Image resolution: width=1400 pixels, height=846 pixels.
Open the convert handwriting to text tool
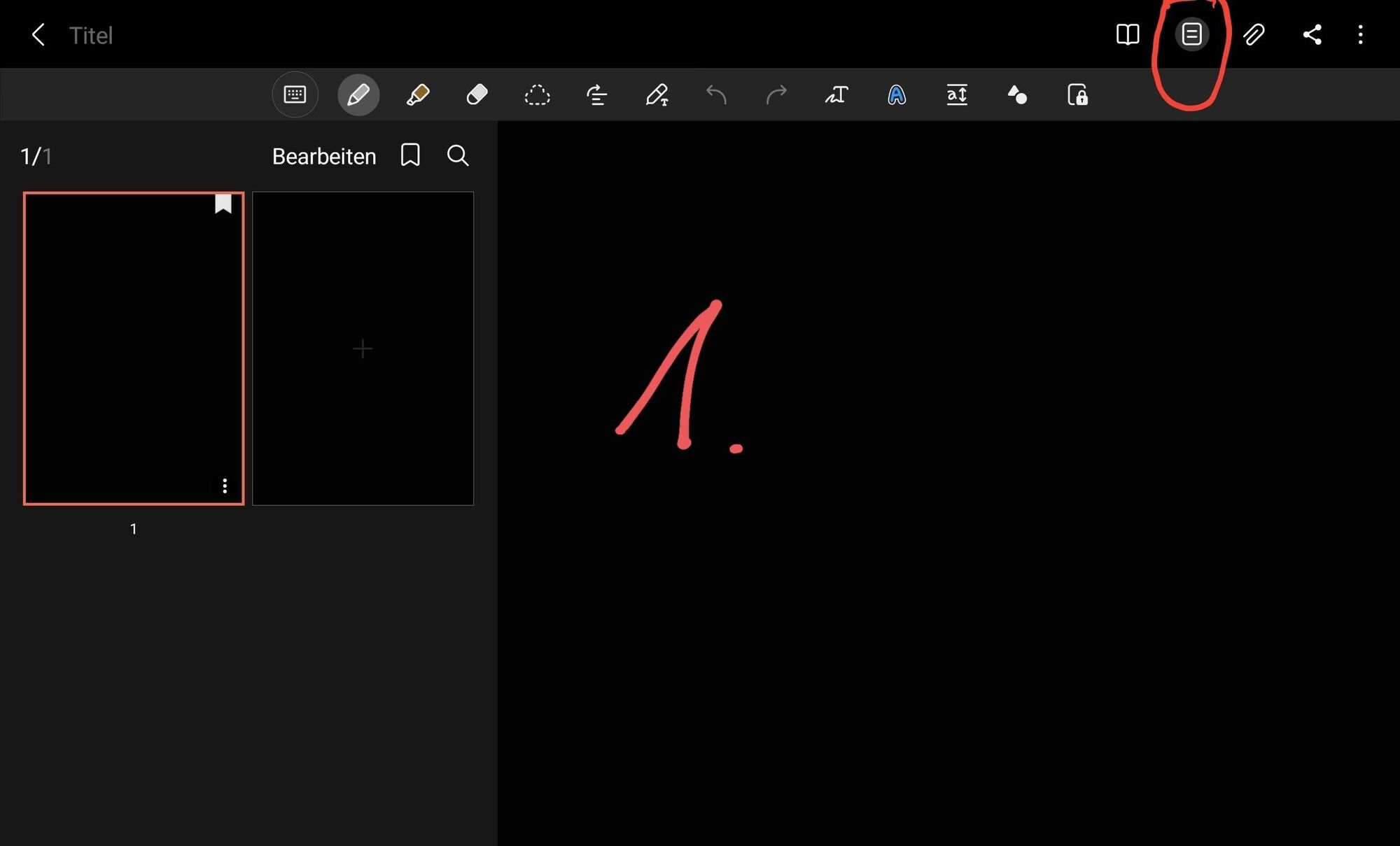click(836, 94)
